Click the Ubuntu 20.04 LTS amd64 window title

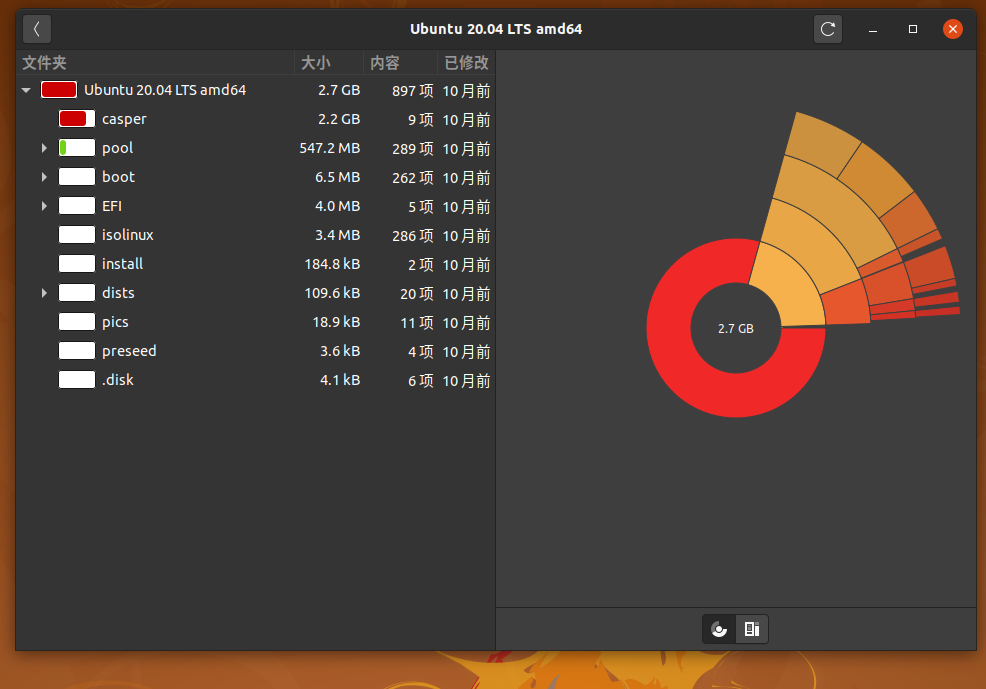[496, 29]
